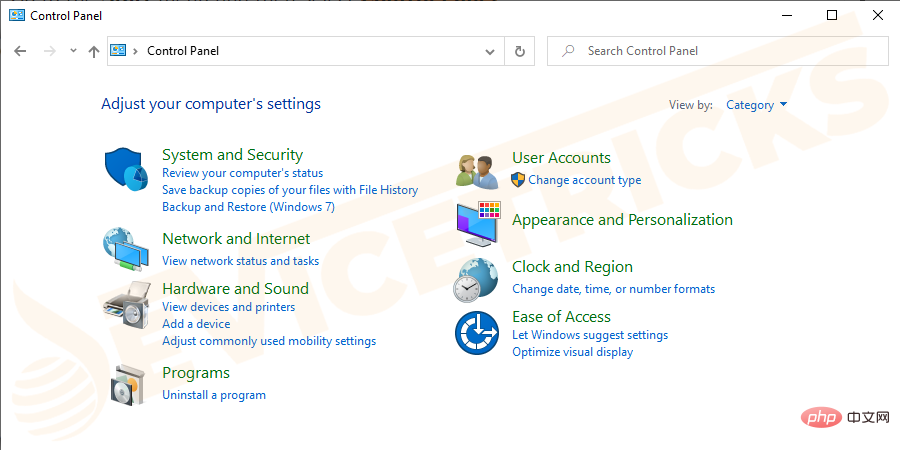Image resolution: width=900 pixels, height=450 pixels.
Task: Click the Forward arrow button
Action: pos(50,51)
